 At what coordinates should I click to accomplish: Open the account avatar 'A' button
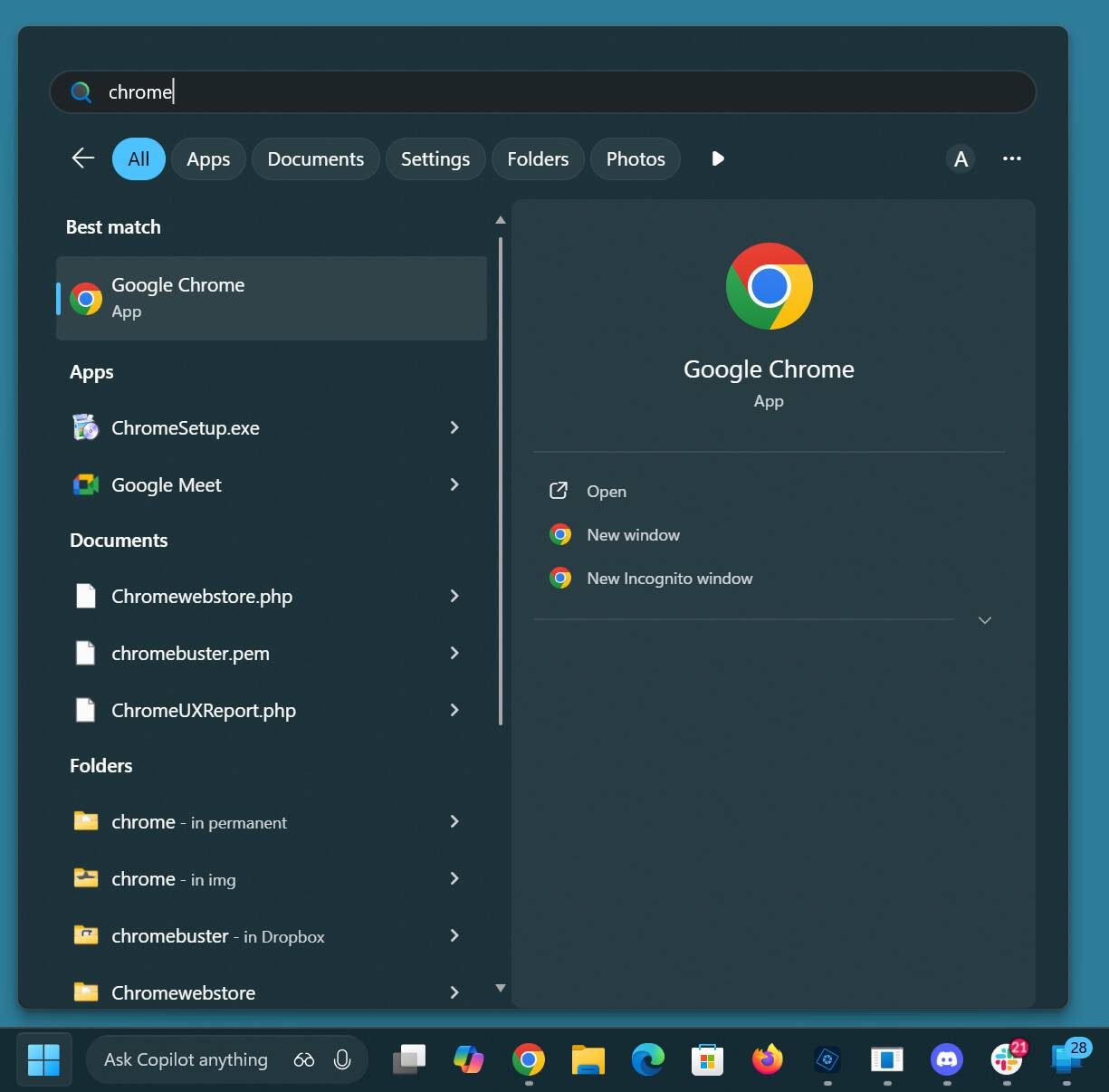pyautogui.click(x=961, y=159)
